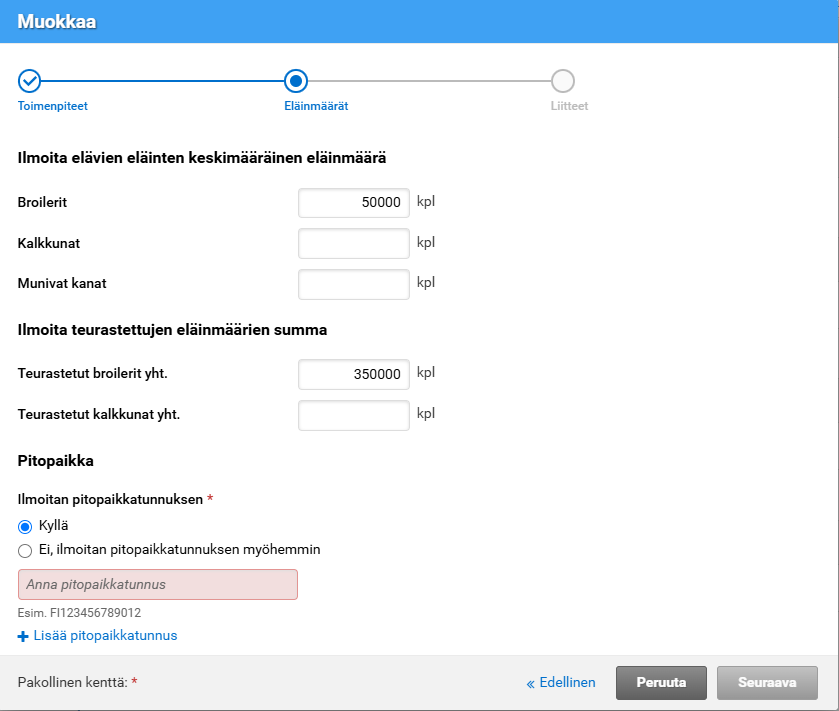Go back using the Edellinen link

(561, 683)
